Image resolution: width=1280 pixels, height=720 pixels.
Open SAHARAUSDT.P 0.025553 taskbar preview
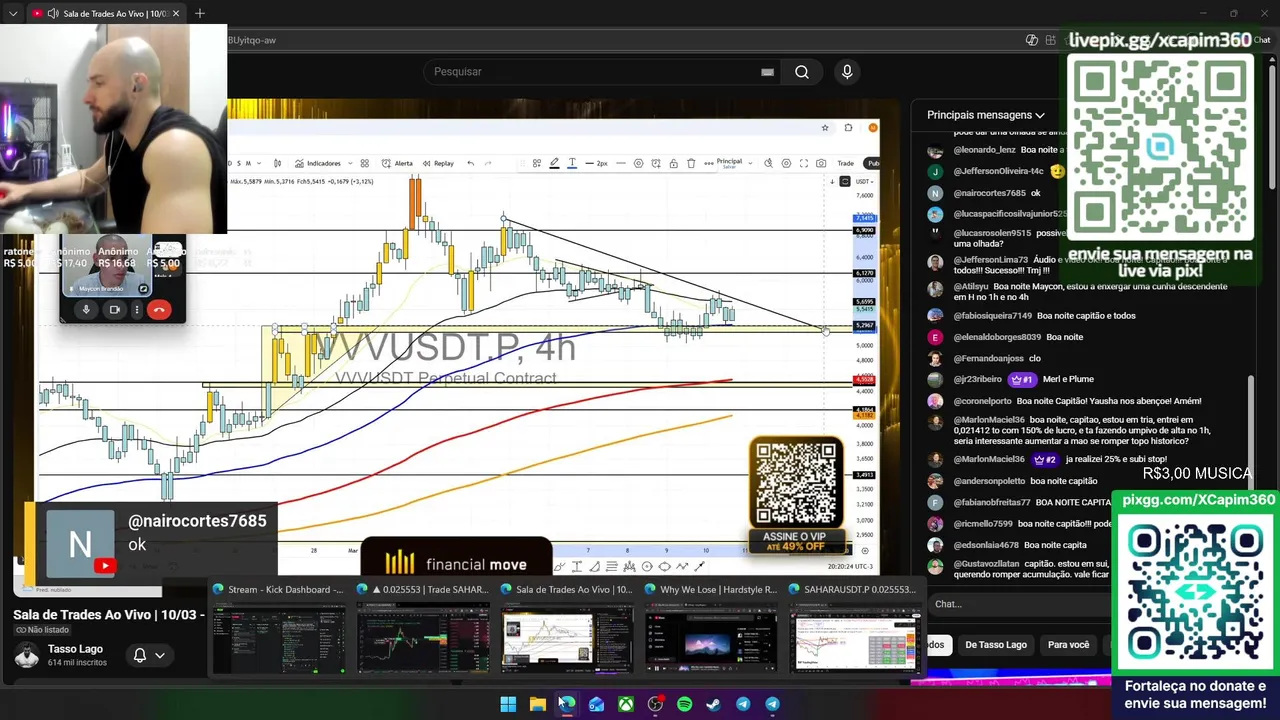(x=855, y=630)
